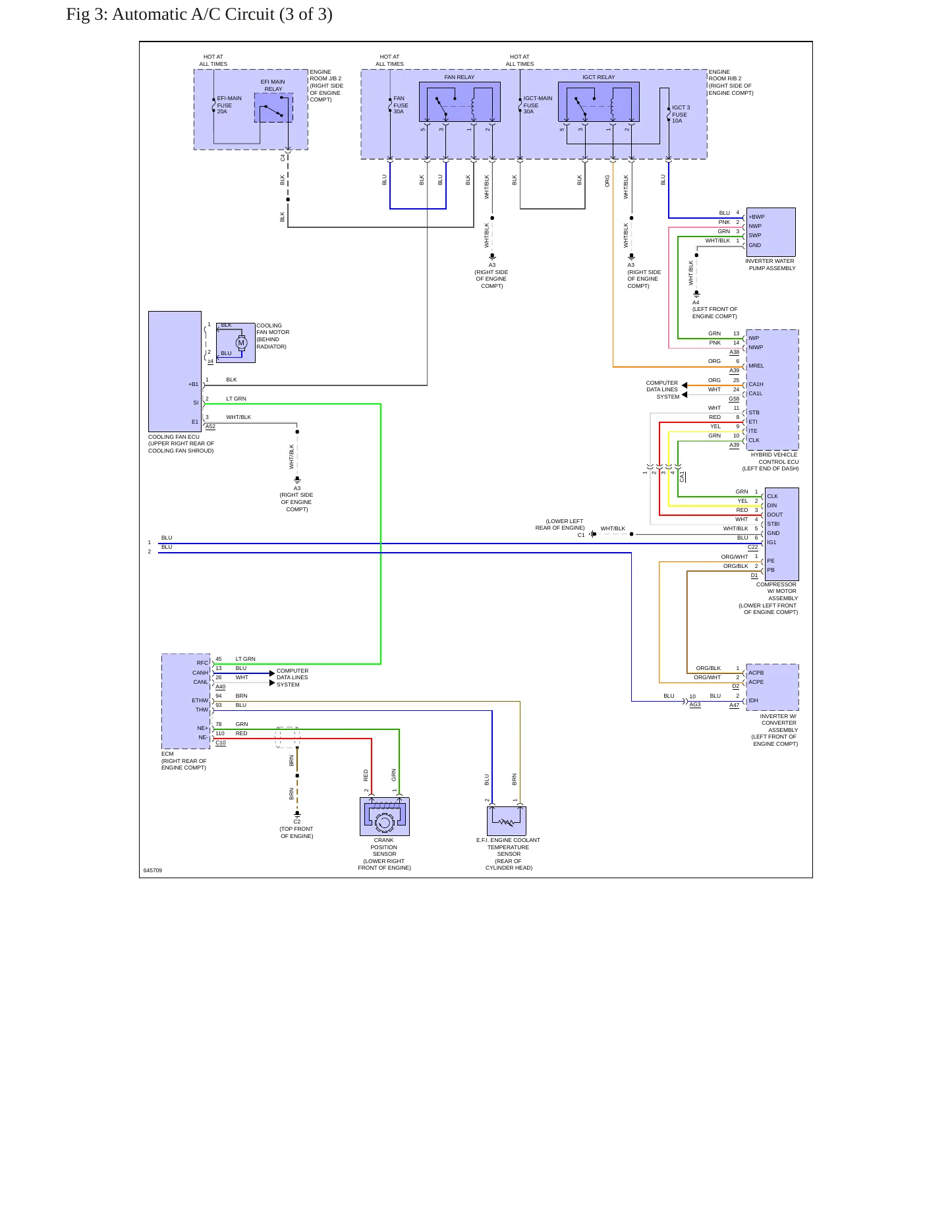The width and height of the screenshot is (952, 1232).
Task: Click the 'C10' connector label at the ECM
Action: tap(221, 742)
